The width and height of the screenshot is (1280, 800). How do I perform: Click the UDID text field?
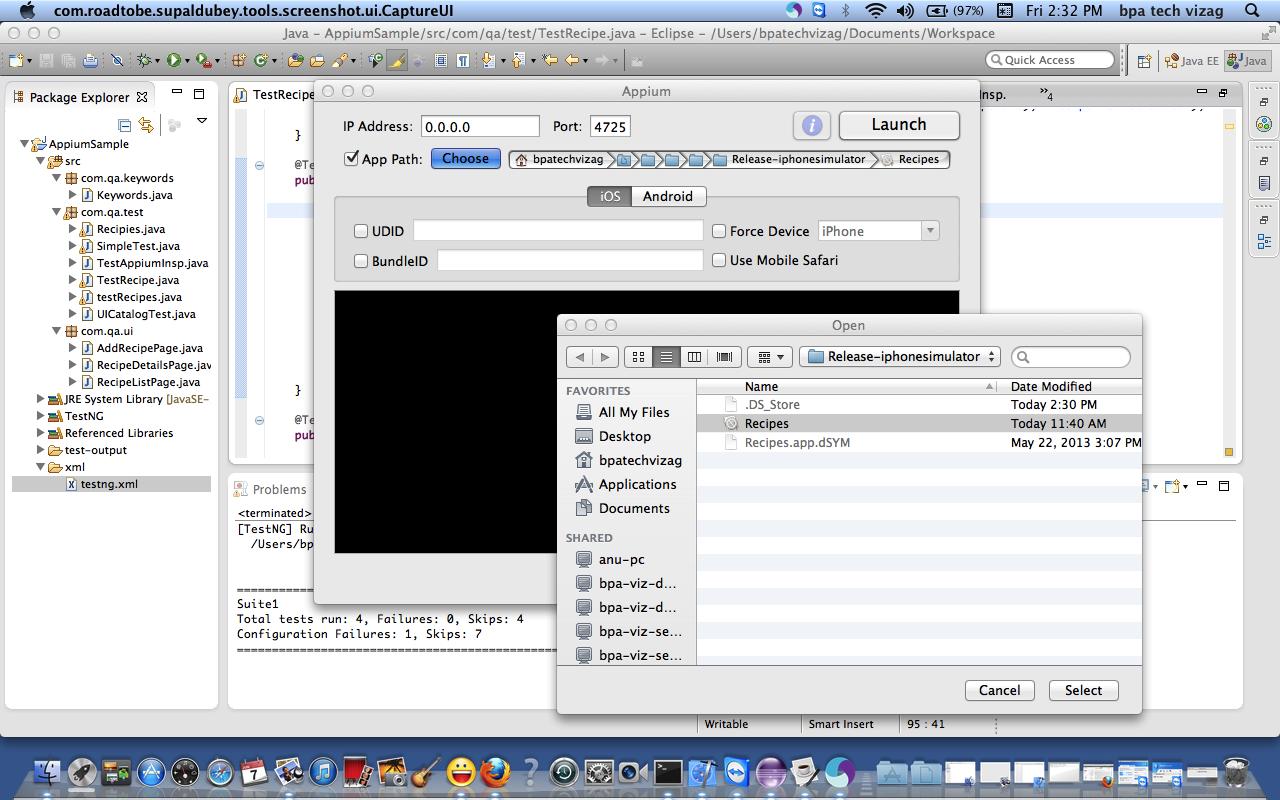point(558,231)
